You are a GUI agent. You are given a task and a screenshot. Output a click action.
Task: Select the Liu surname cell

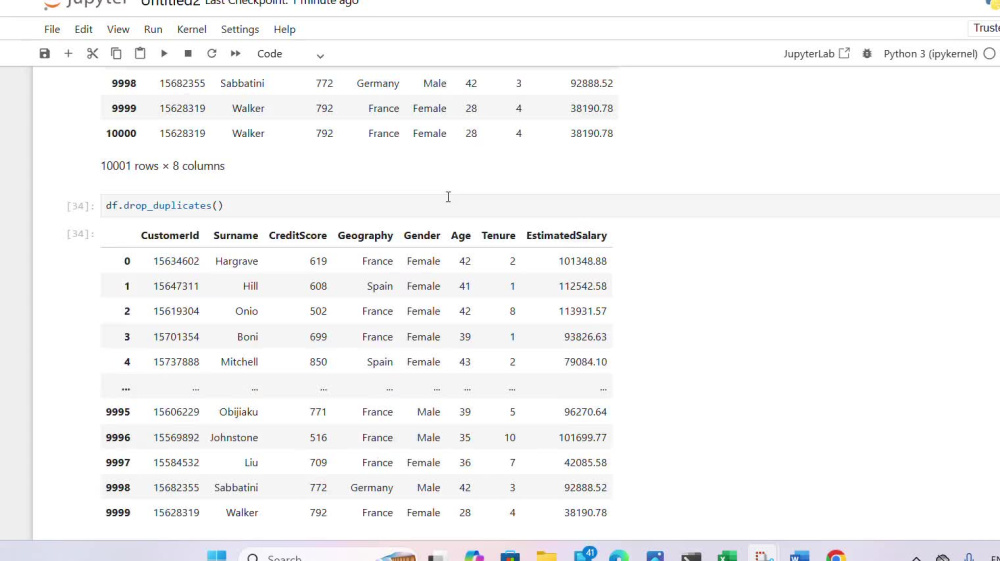pyautogui.click(x=251, y=462)
